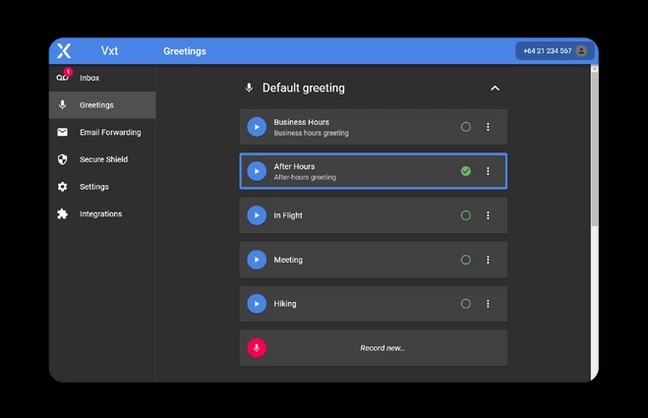Viewport: 648px width, 418px height.
Task: Set Business Hours as active greeting
Action: click(465, 127)
